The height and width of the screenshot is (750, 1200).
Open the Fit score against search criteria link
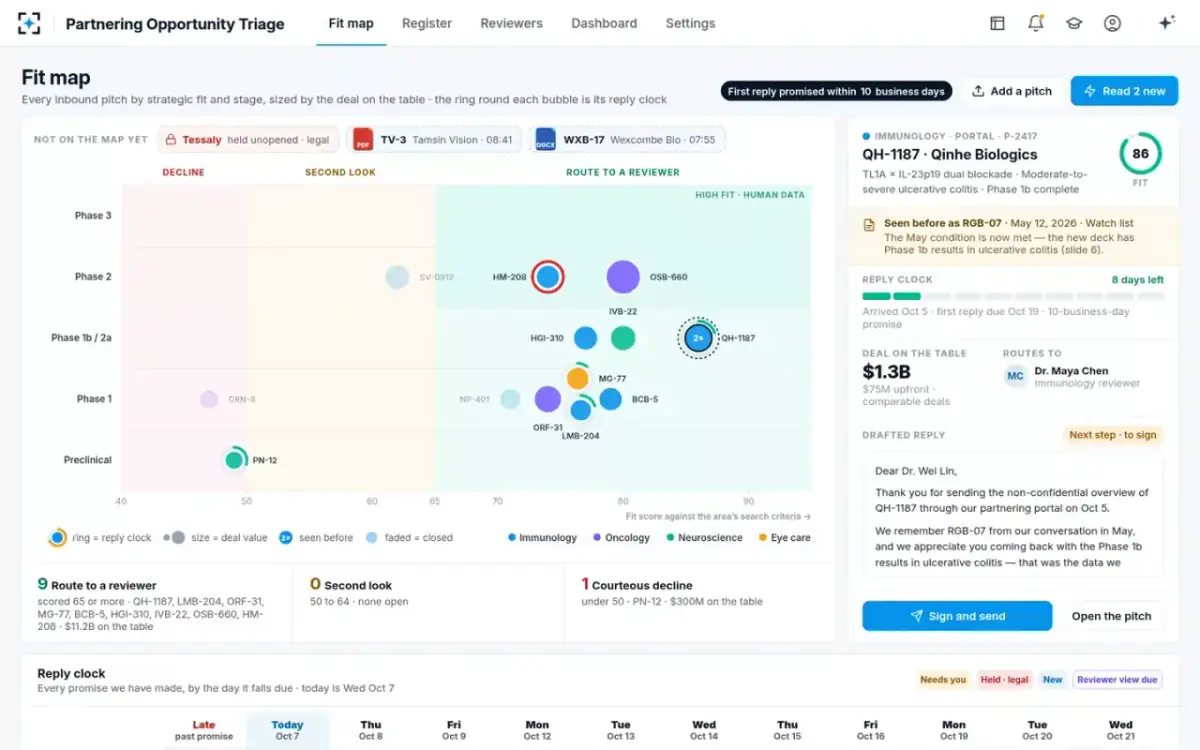point(718,517)
